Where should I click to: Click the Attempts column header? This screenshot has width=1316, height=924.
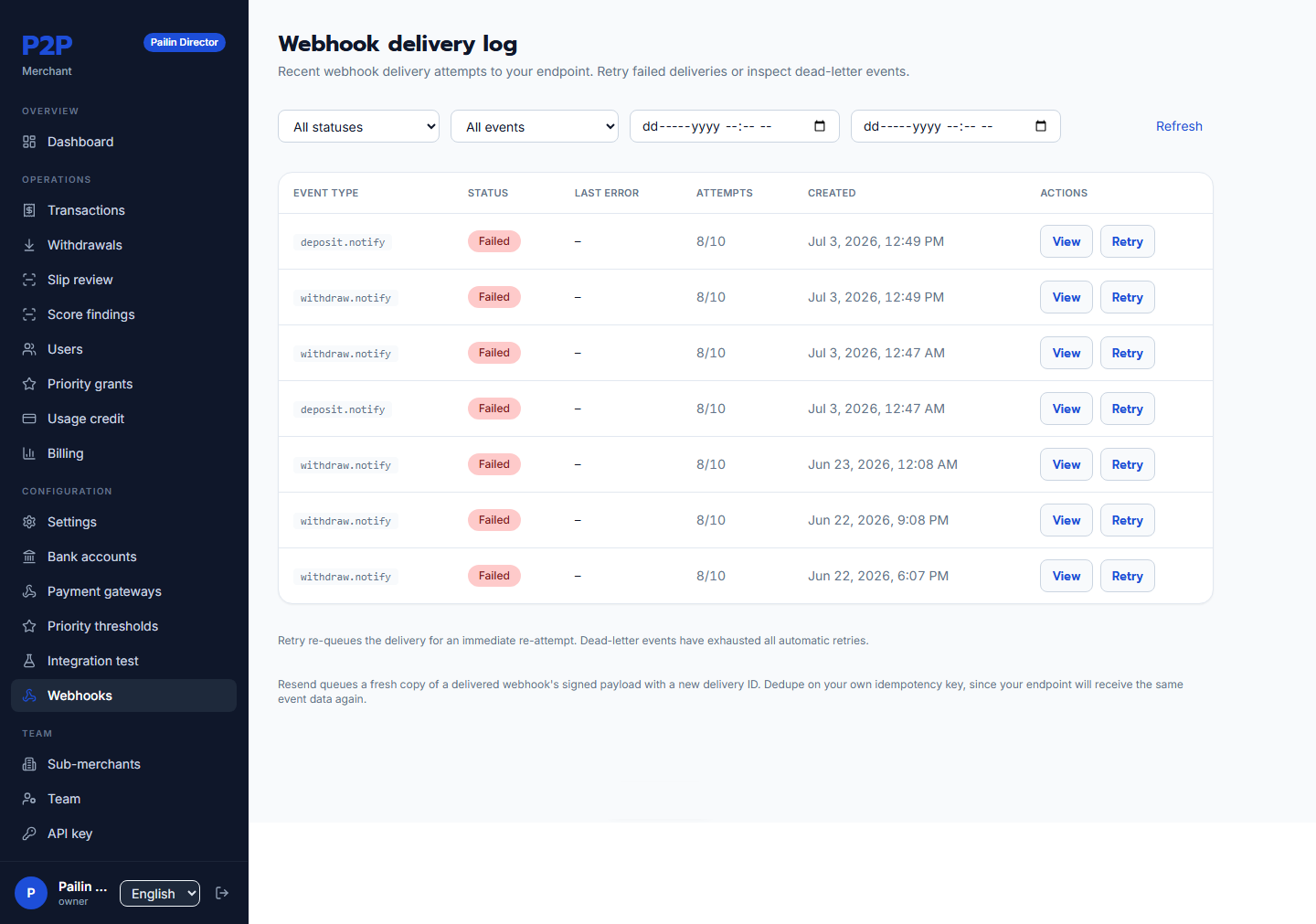pyautogui.click(x=725, y=193)
